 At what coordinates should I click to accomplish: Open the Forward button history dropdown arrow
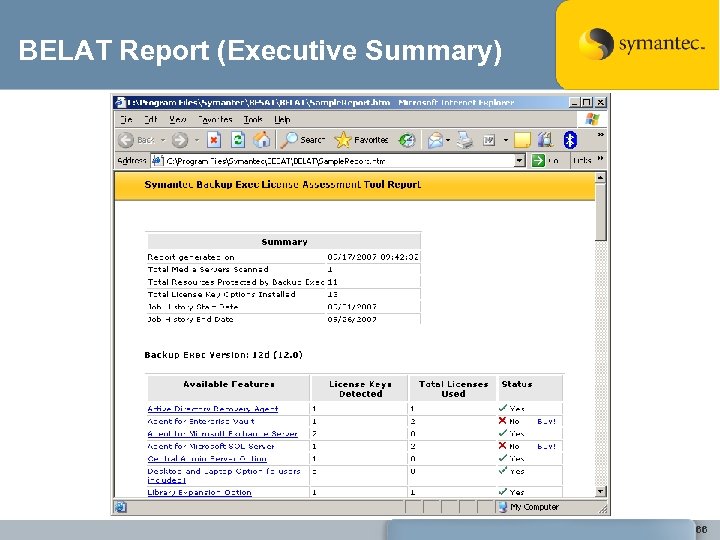pos(197,140)
